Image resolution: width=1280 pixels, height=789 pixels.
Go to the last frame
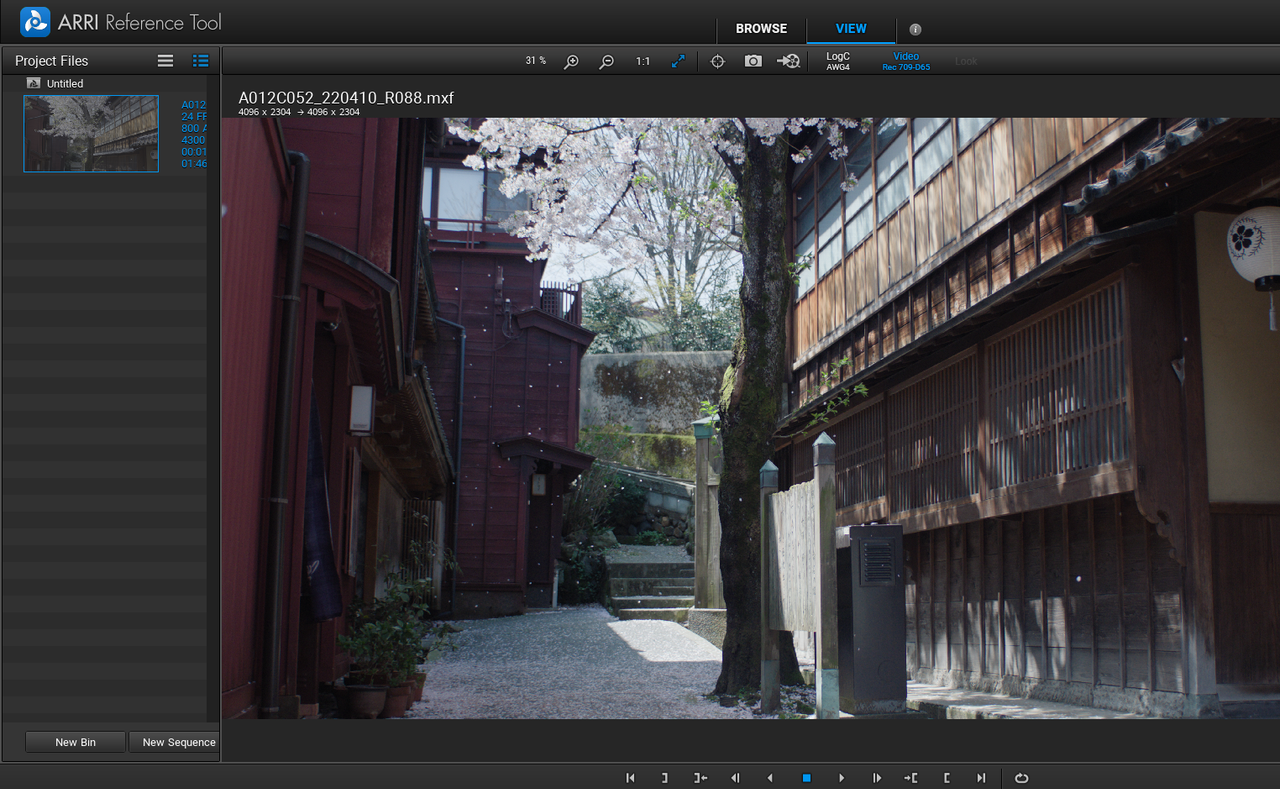tap(981, 778)
